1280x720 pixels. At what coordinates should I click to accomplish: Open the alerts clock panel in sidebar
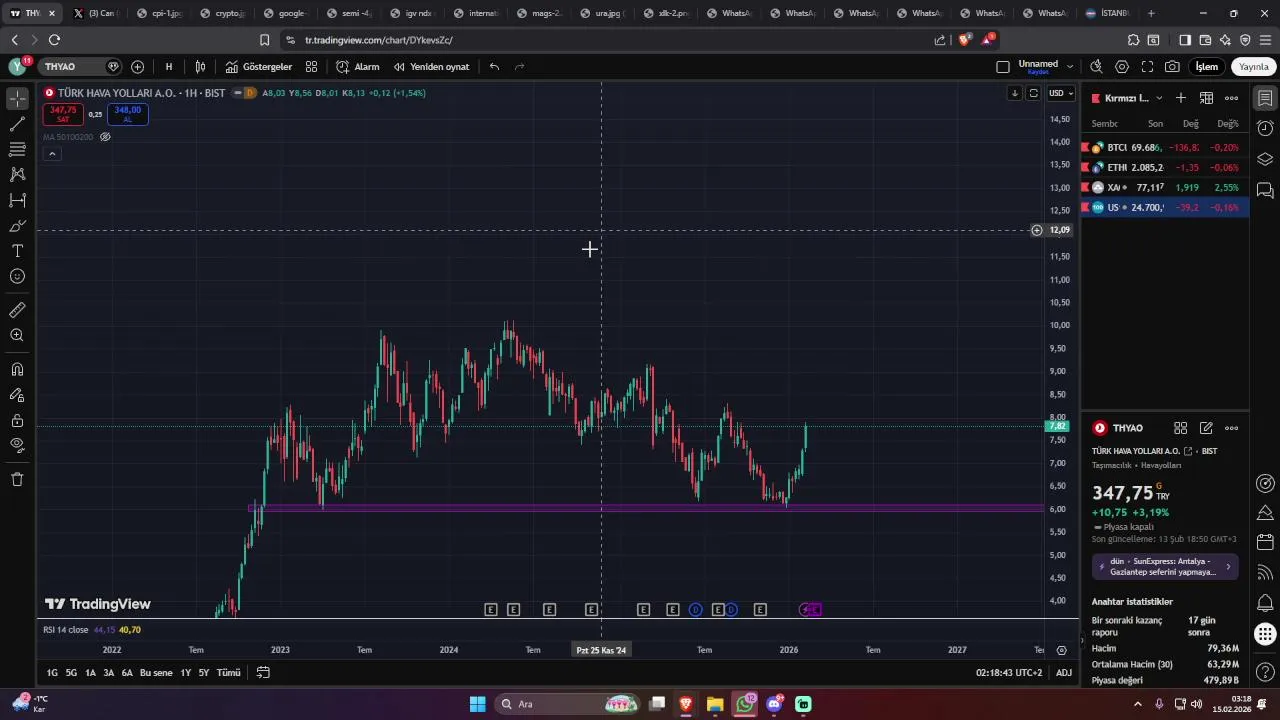click(x=1265, y=129)
